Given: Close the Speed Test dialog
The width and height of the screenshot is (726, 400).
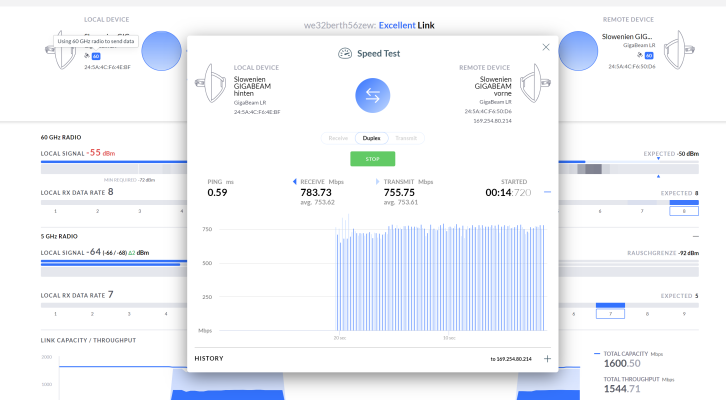Looking at the screenshot, I should 545,47.
